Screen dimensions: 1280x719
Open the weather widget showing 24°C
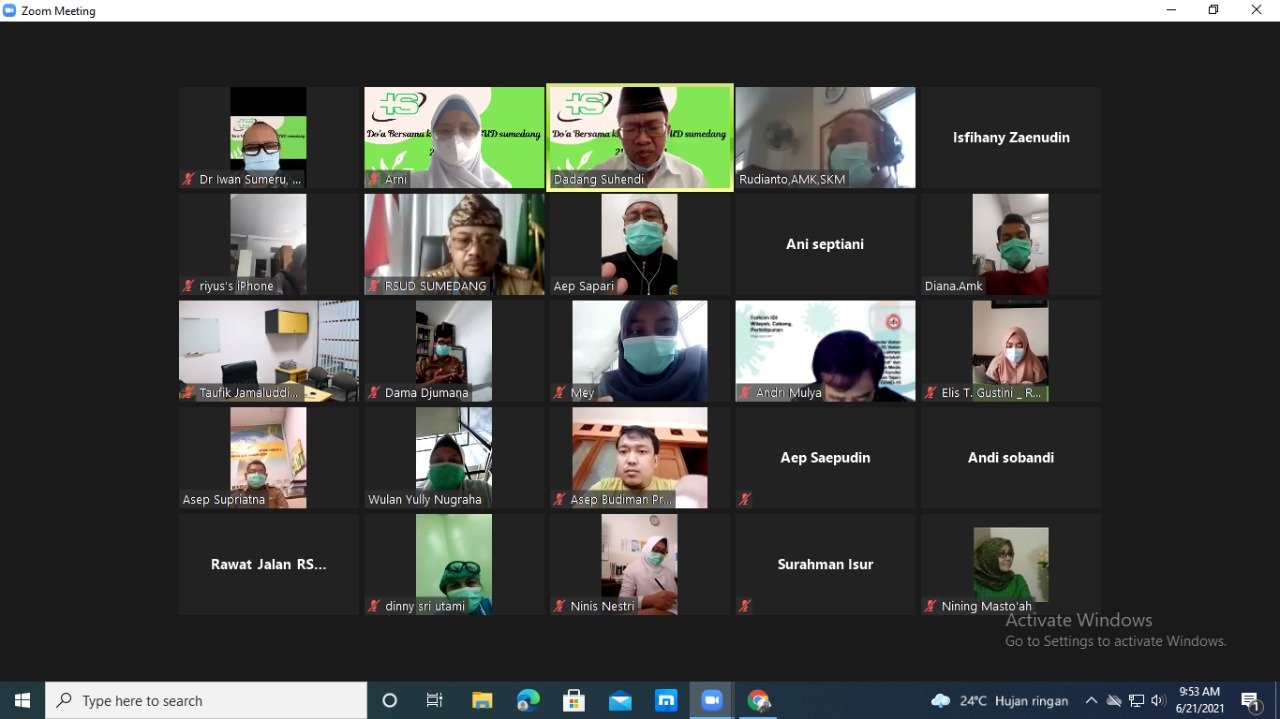[x=999, y=701]
